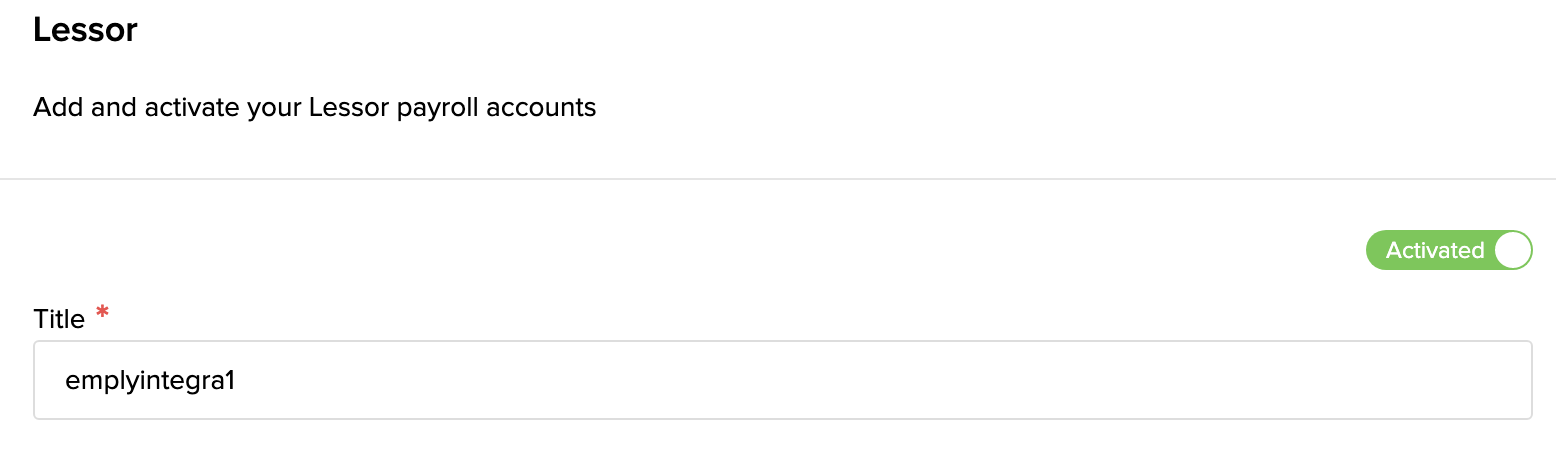Click the left padding inside the Title field

pyautogui.click(x=48, y=380)
